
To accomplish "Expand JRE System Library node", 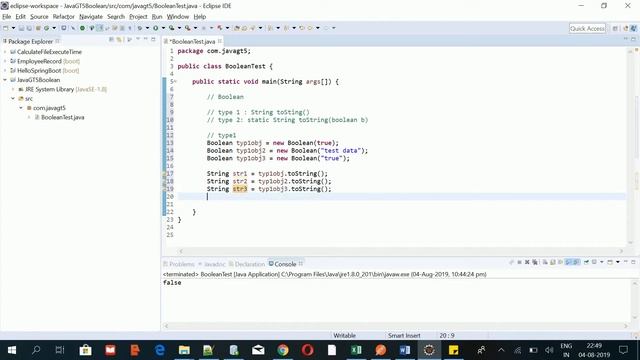I will (13, 89).
